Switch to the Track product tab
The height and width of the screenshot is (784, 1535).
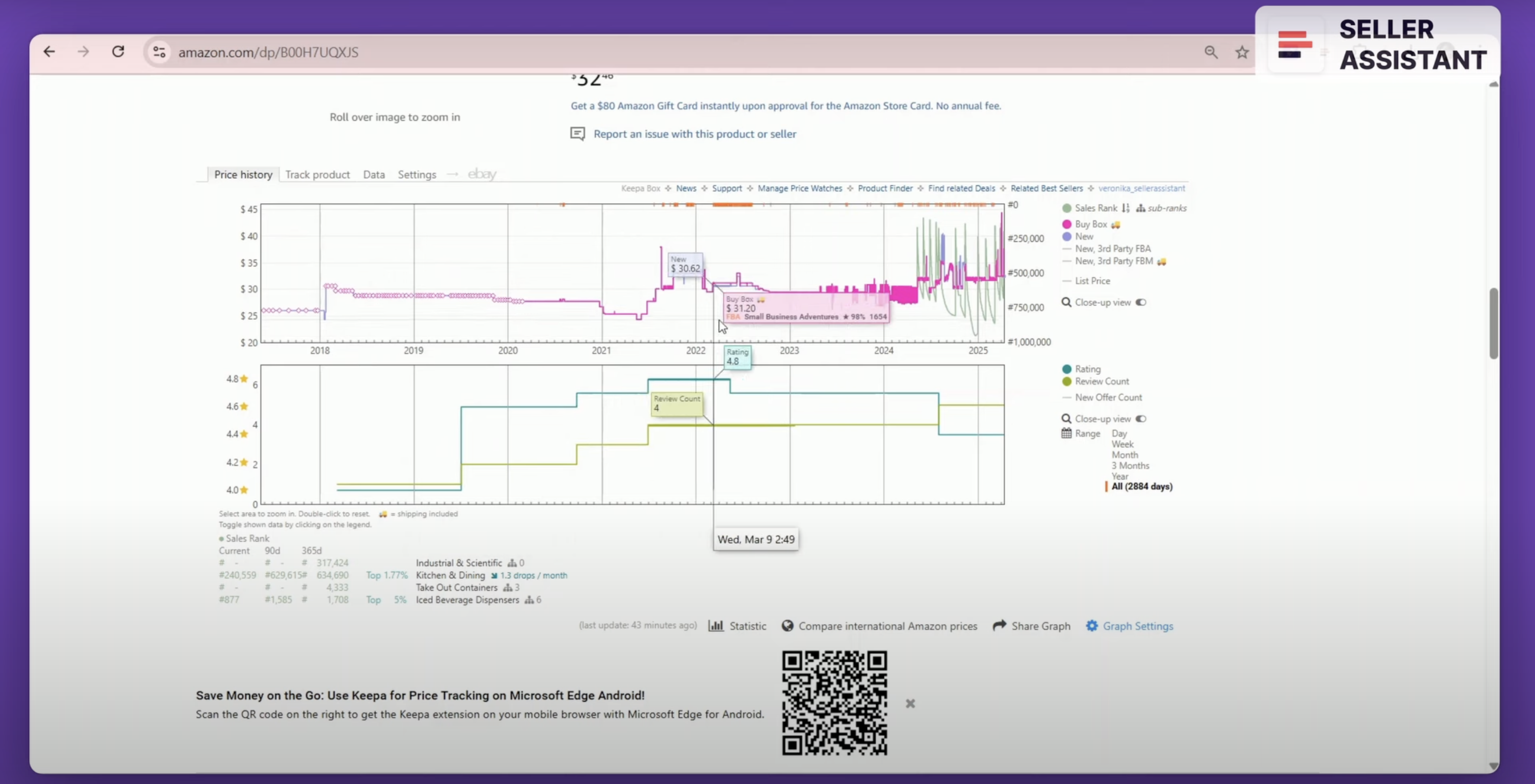coord(317,175)
